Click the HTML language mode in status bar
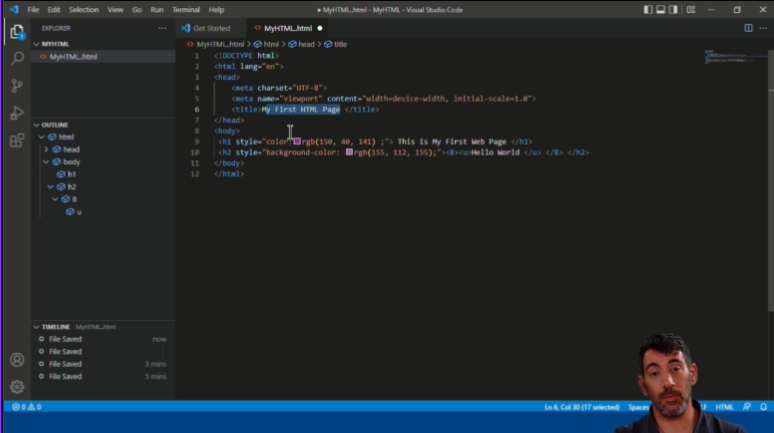 tap(725, 407)
